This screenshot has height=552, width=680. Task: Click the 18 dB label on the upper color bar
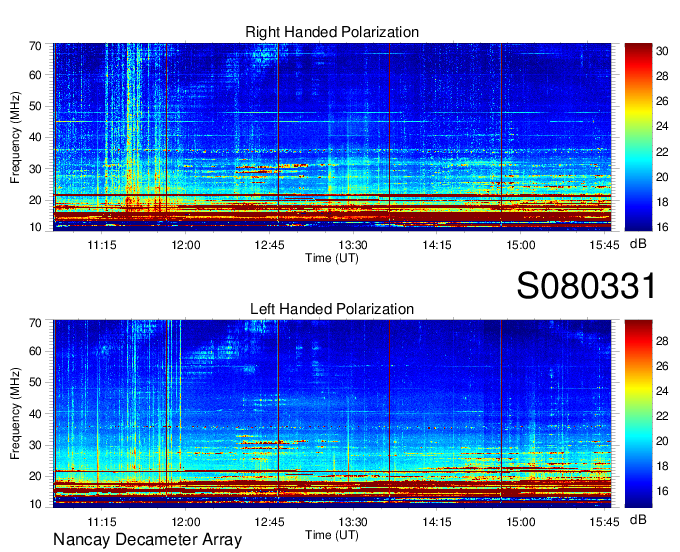pyautogui.click(x=662, y=202)
